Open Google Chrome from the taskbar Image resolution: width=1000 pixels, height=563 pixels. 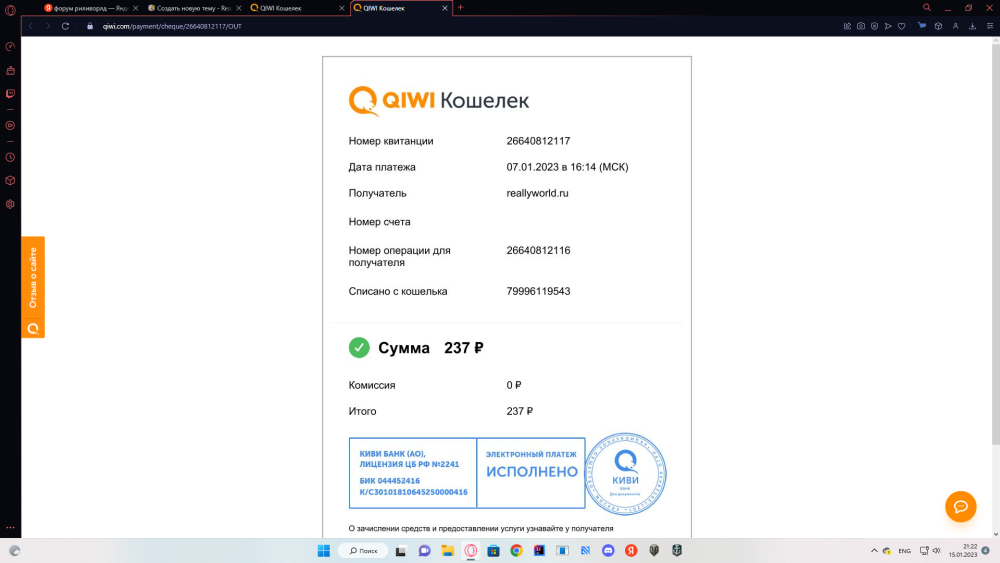(x=517, y=551)
